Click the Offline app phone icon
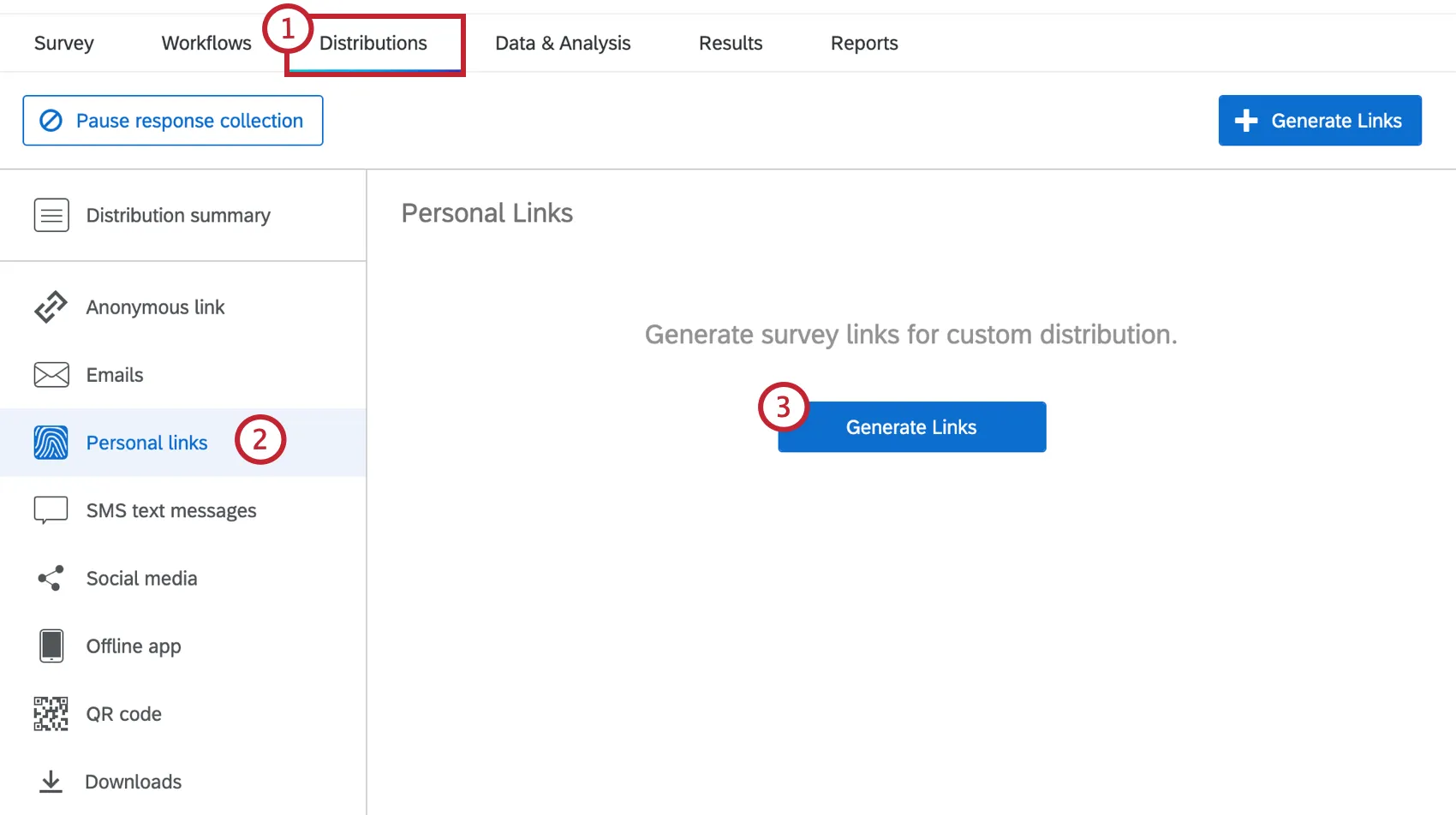Image resolution: width=1456 pixels, height=815 pixels. pos(51,645)
